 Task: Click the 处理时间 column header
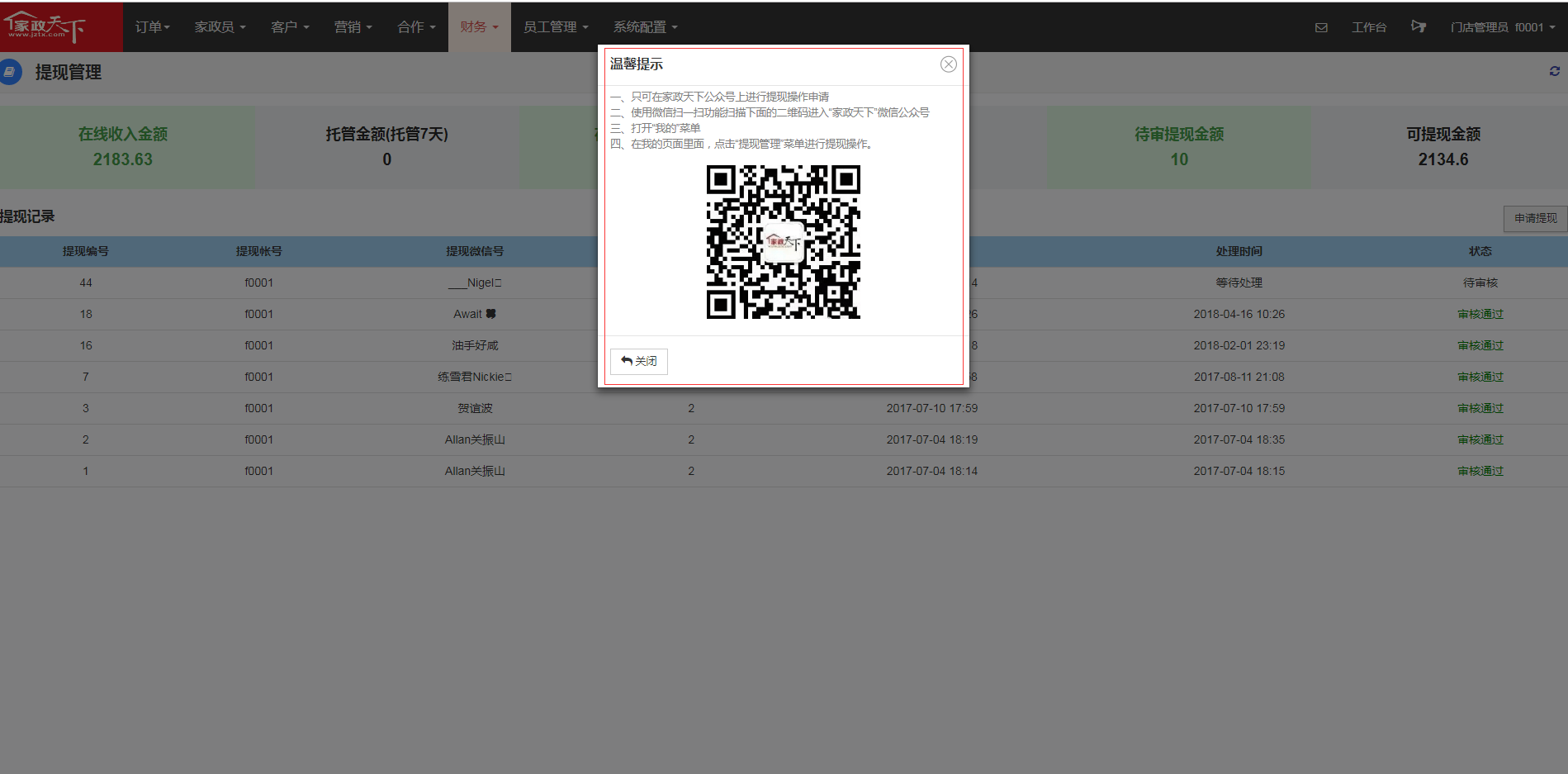coord(1239,251)
